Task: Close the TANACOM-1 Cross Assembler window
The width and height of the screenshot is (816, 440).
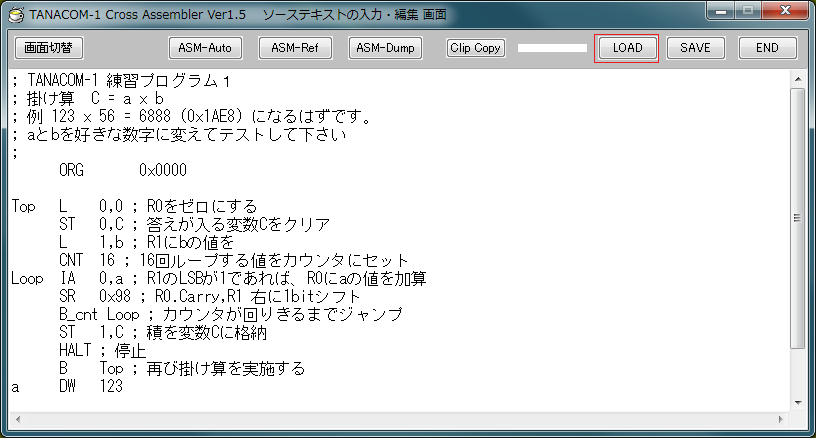Action: (785, 11)
